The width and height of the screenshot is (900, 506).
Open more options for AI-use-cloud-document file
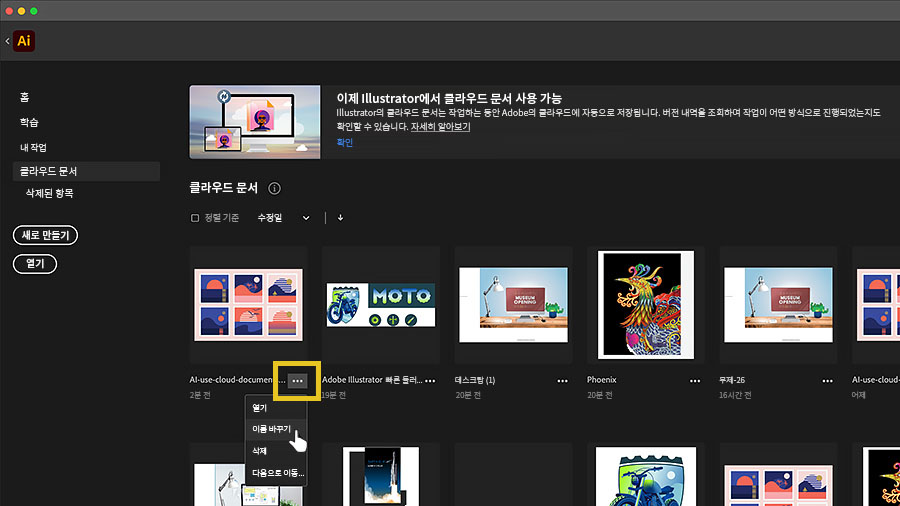[297, 380]
